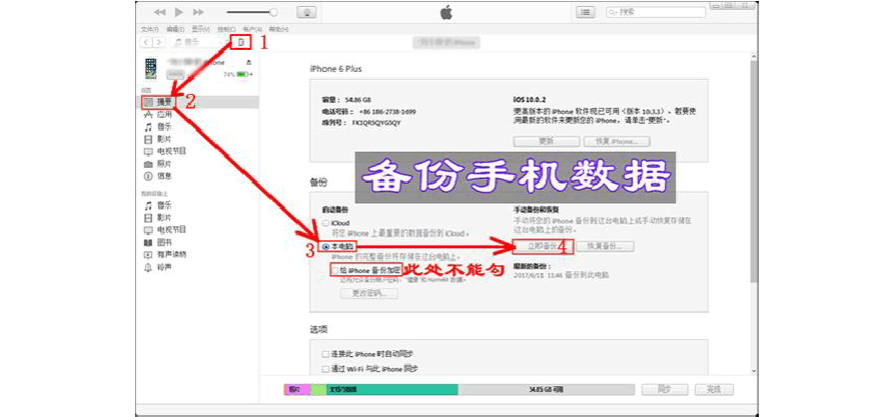
Task: Open the AirPlay output button
Action: tap(306, 12)
